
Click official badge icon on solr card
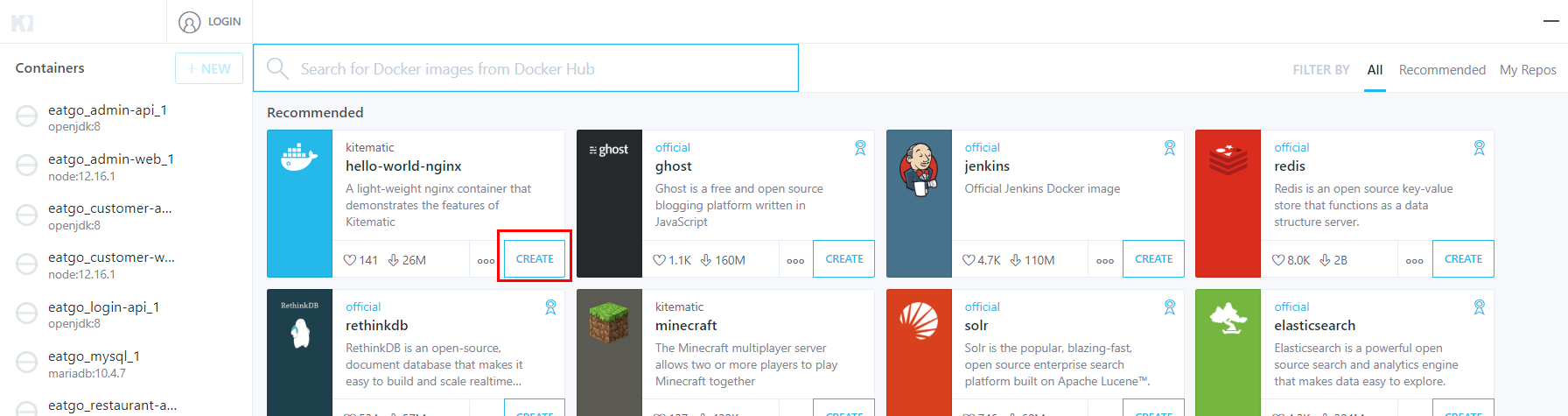point(1170,307)
